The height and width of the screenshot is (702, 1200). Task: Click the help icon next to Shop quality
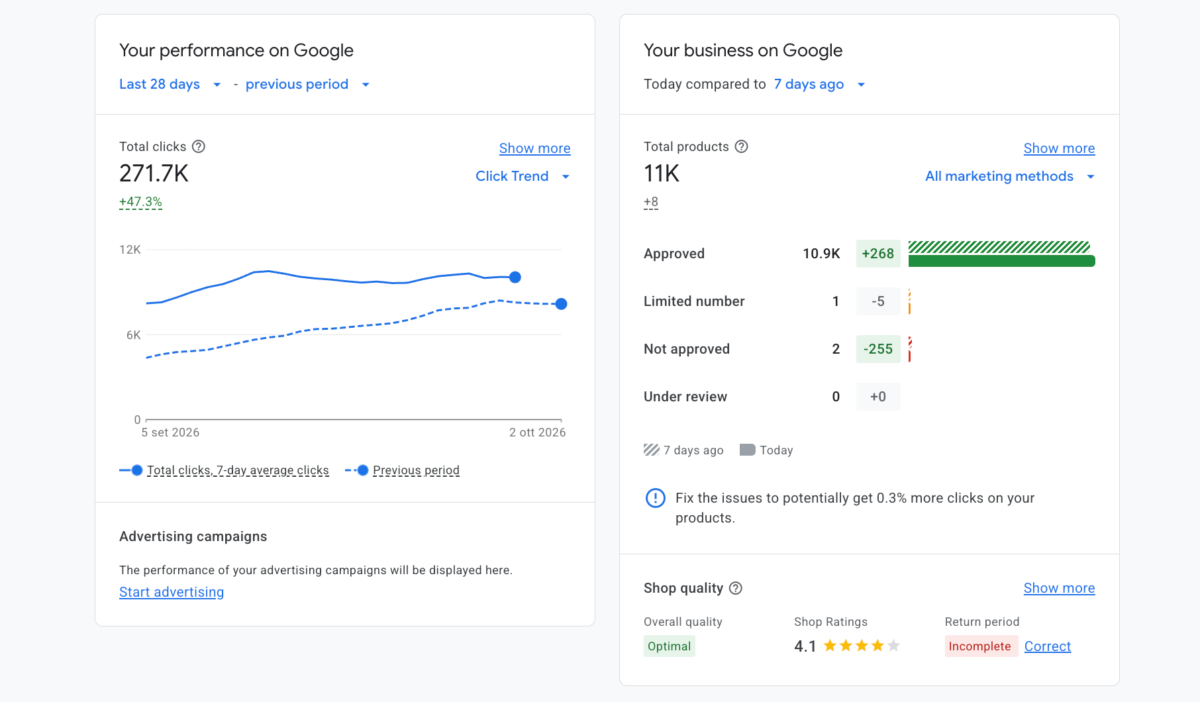pyautogui.click(x=736, y=588)
